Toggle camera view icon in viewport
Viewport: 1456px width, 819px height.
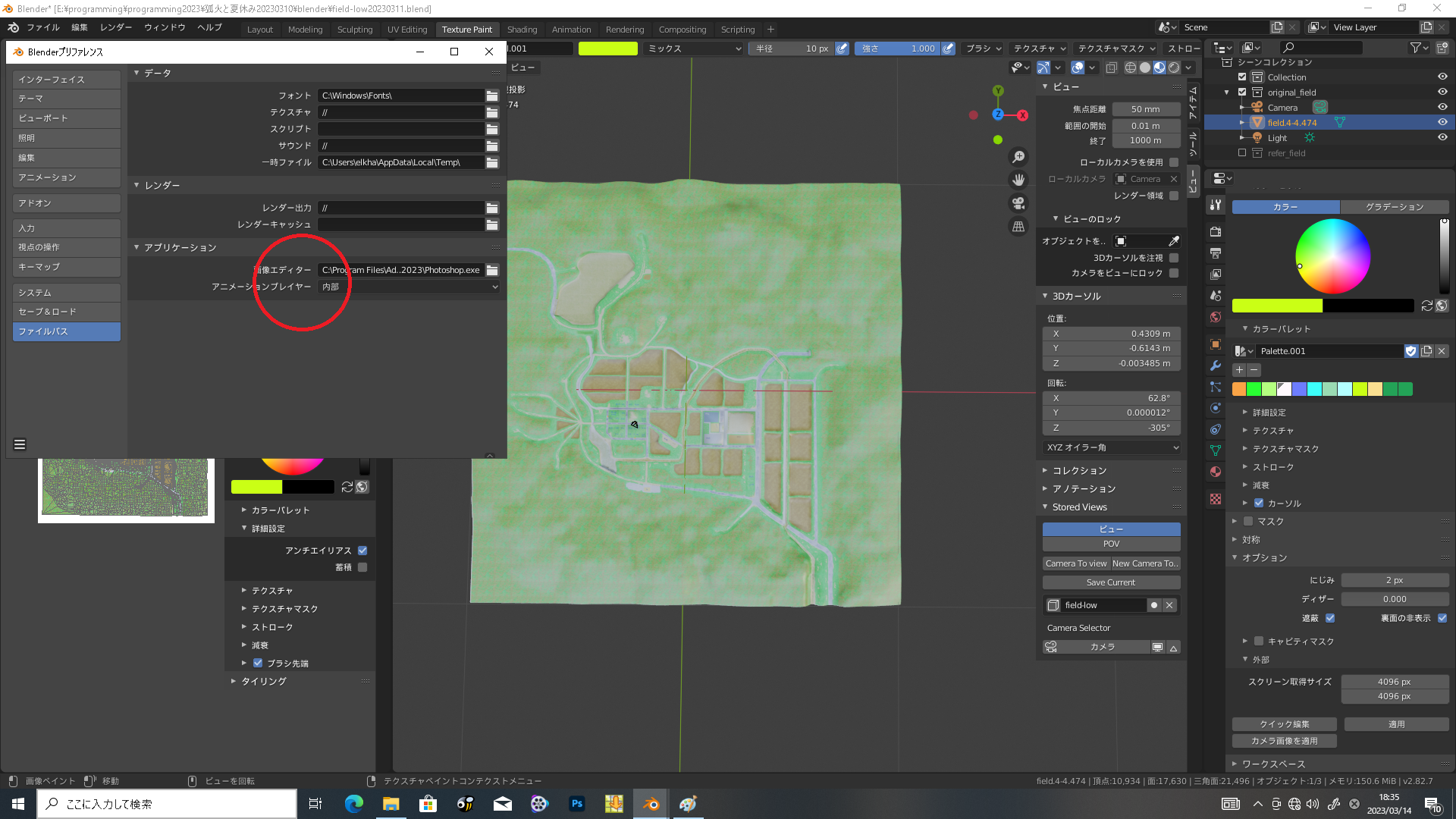click(1018, 203)
